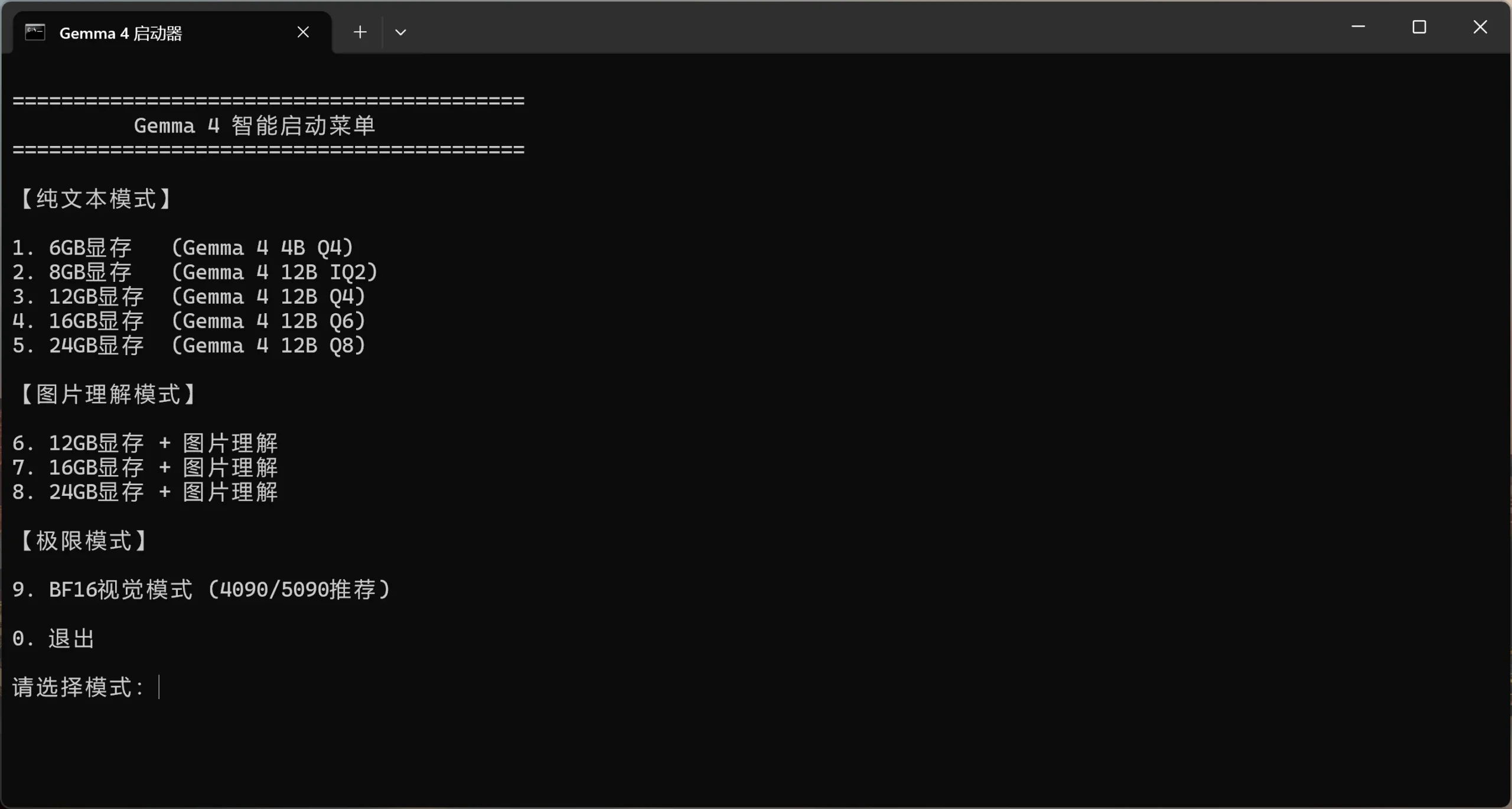Click option 7 16GB显存 + 图片理解
This screenshot has height=809, width=1512.
click(x=145, y=467)
